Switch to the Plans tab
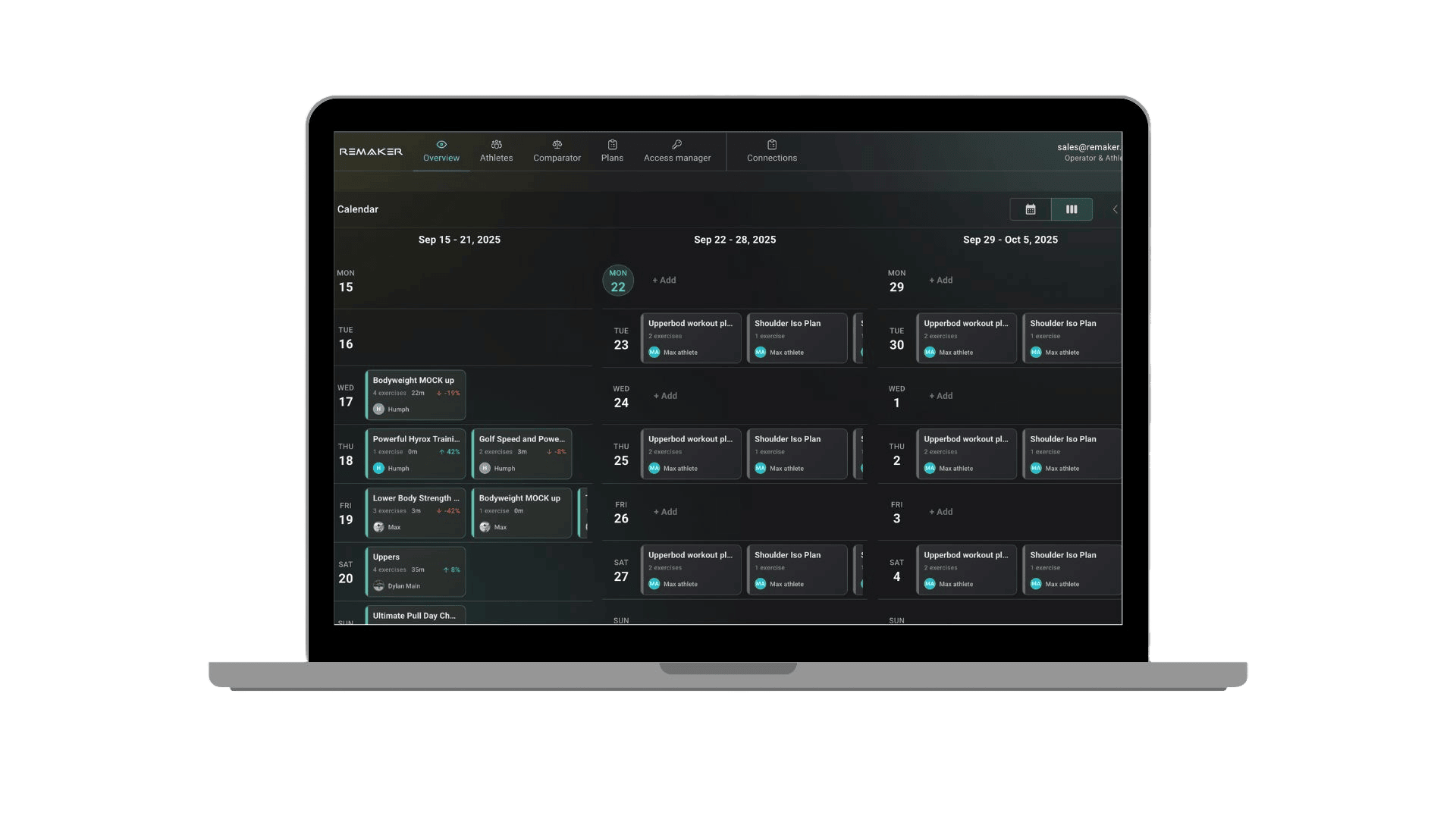 (x=612, y=151)
